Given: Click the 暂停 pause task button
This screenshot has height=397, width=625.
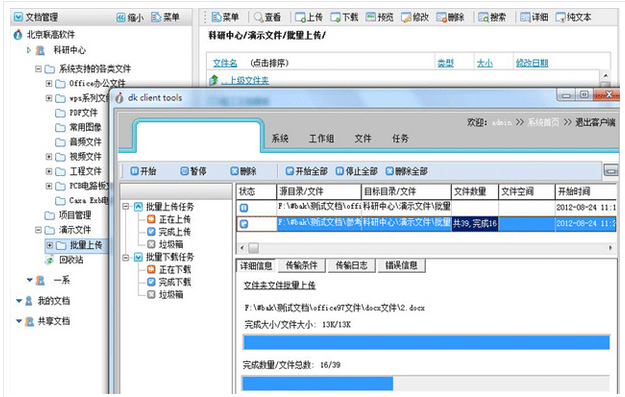Looking at the screenshot, I should 193,171.
